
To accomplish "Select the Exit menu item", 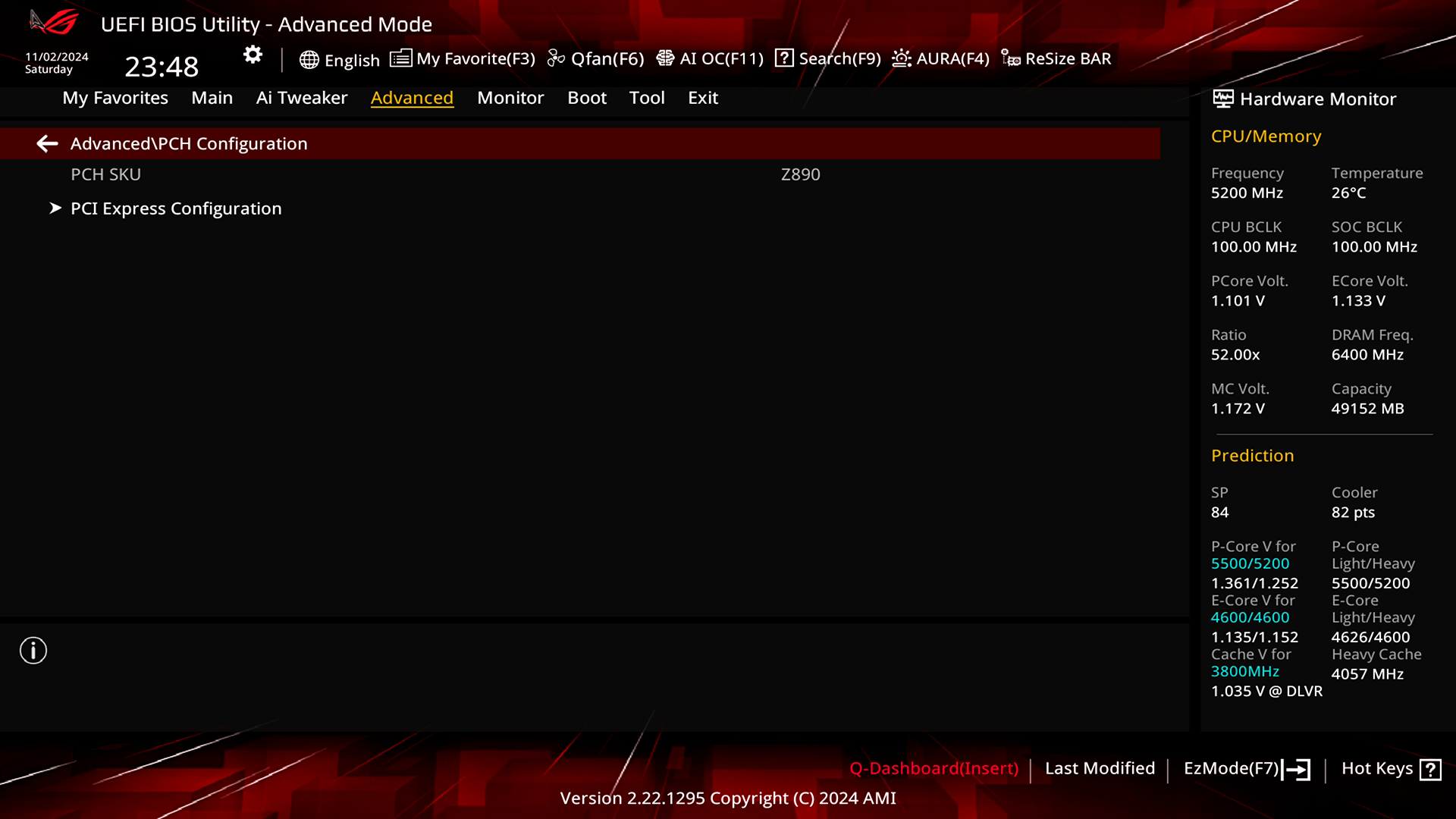I will click(703, 97).
